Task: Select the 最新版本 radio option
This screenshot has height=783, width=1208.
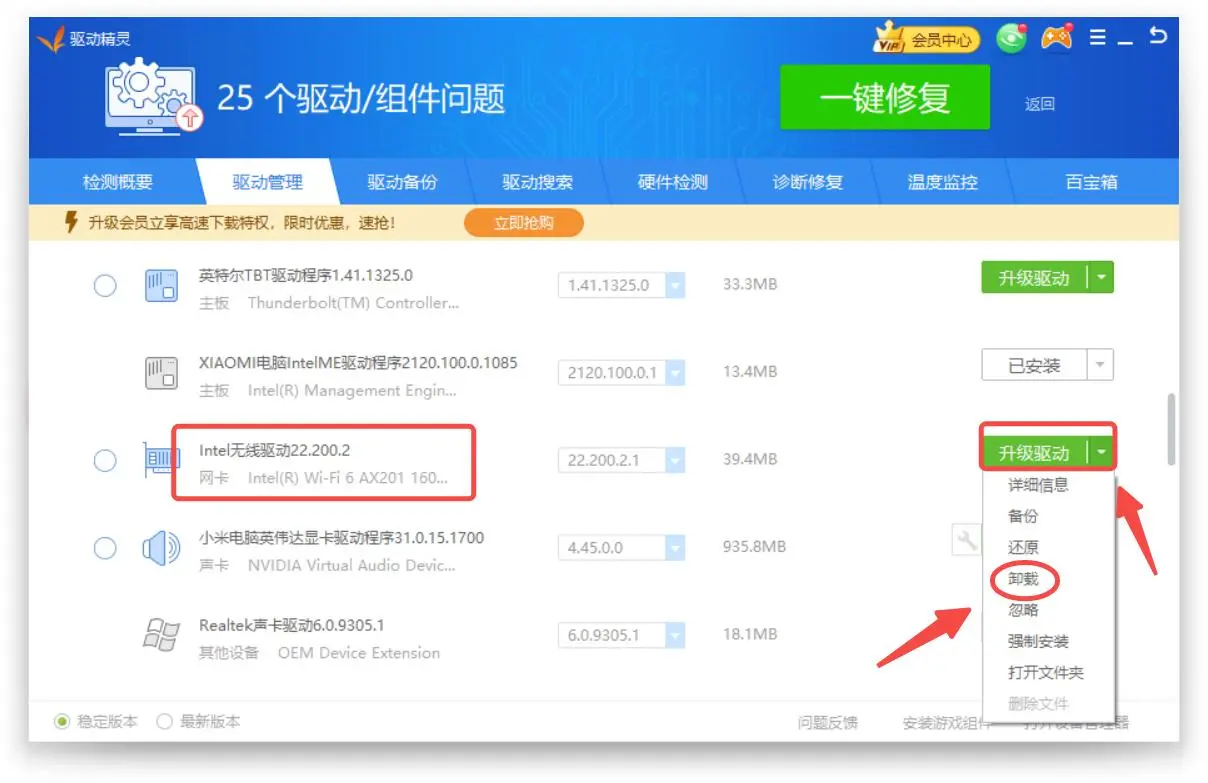Action: click(165, 722)
